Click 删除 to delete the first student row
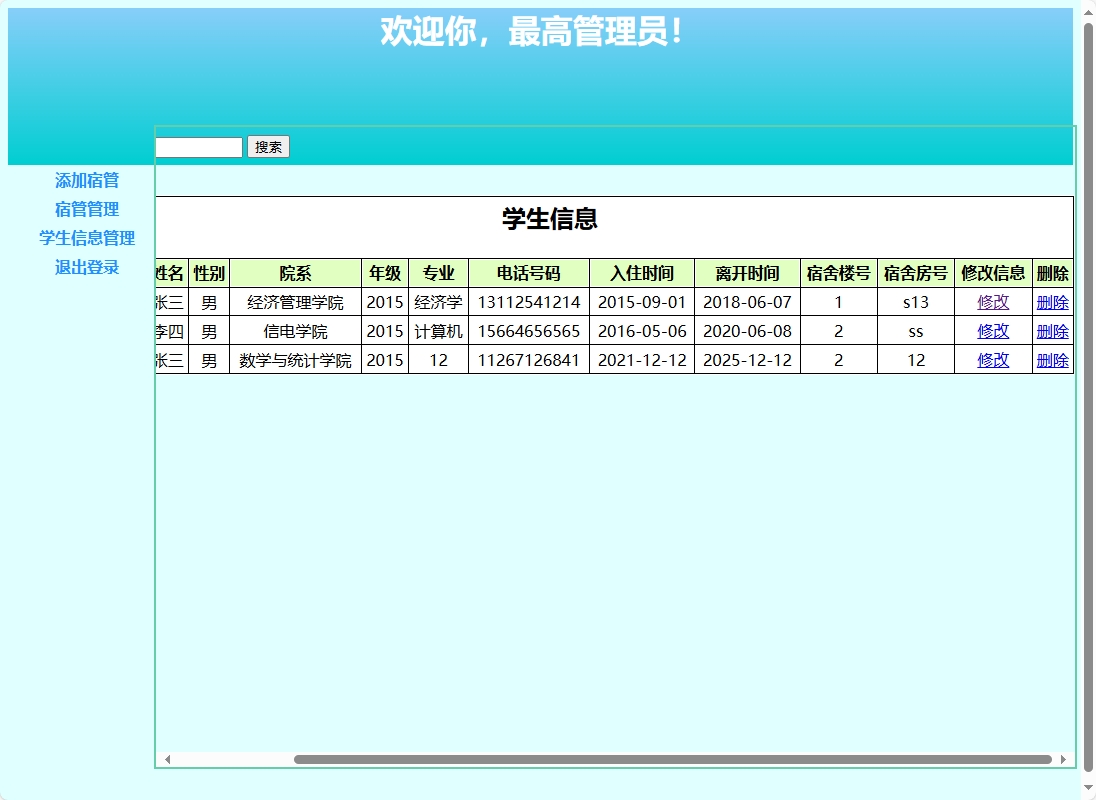1096x800 pixels. [x=1053, y=301]
